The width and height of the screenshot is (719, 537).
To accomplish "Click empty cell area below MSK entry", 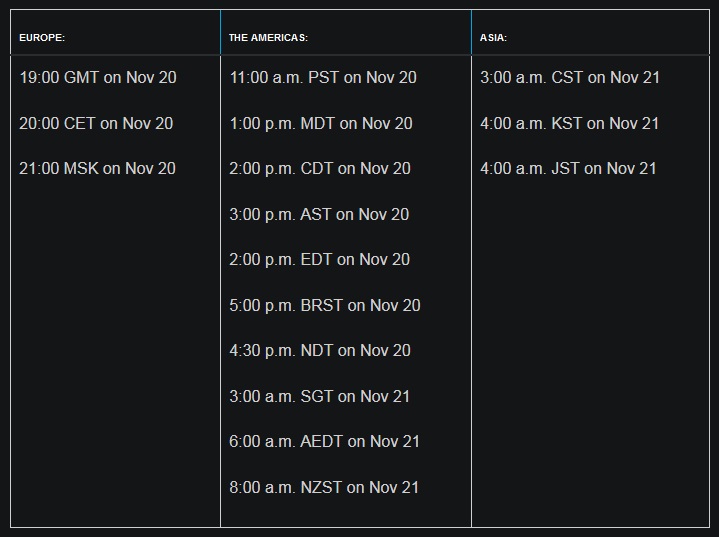I will (x=115, y=353).
